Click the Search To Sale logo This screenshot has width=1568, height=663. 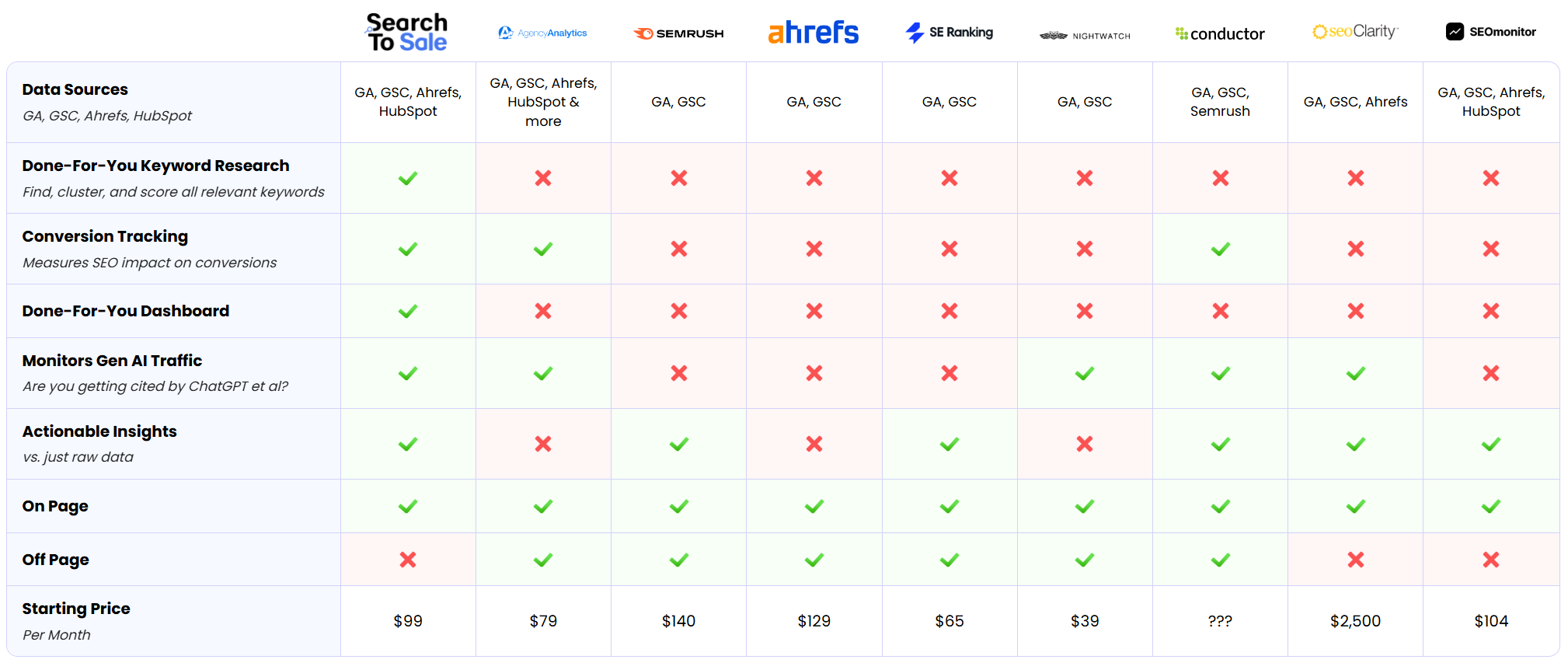[407, 33]
